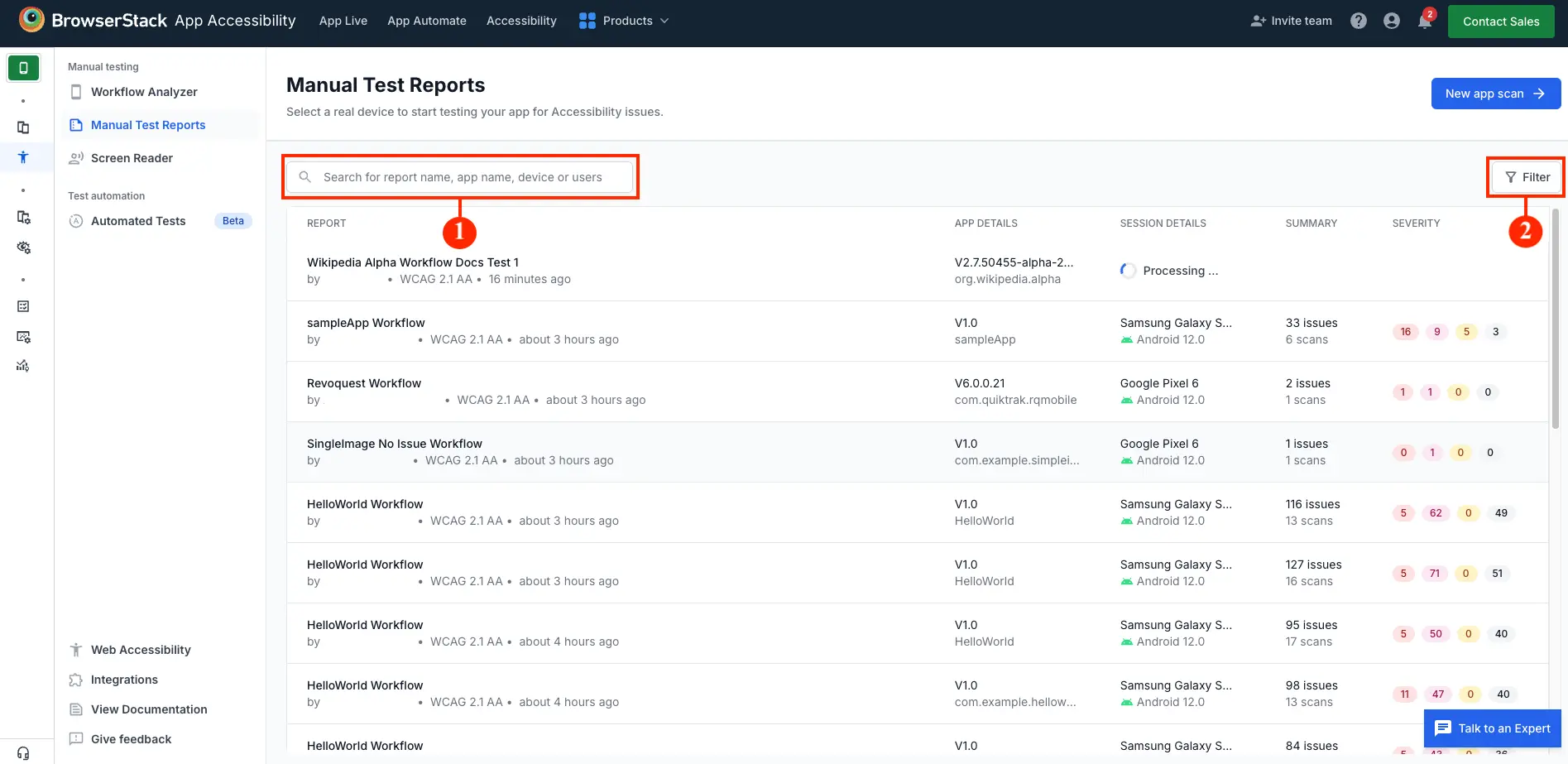Viewport: 1568px width, 764px height.
Task: Click the Products grid icon
Action: 587,21
